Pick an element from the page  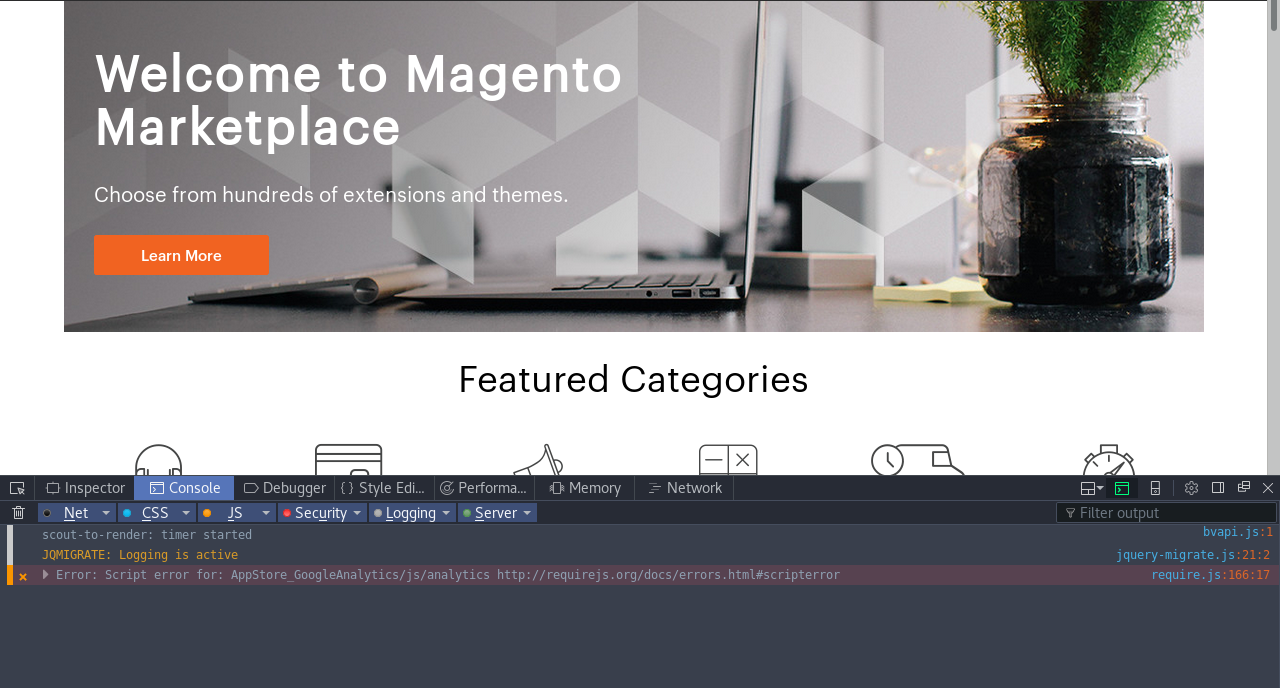(x=17, y=488)
